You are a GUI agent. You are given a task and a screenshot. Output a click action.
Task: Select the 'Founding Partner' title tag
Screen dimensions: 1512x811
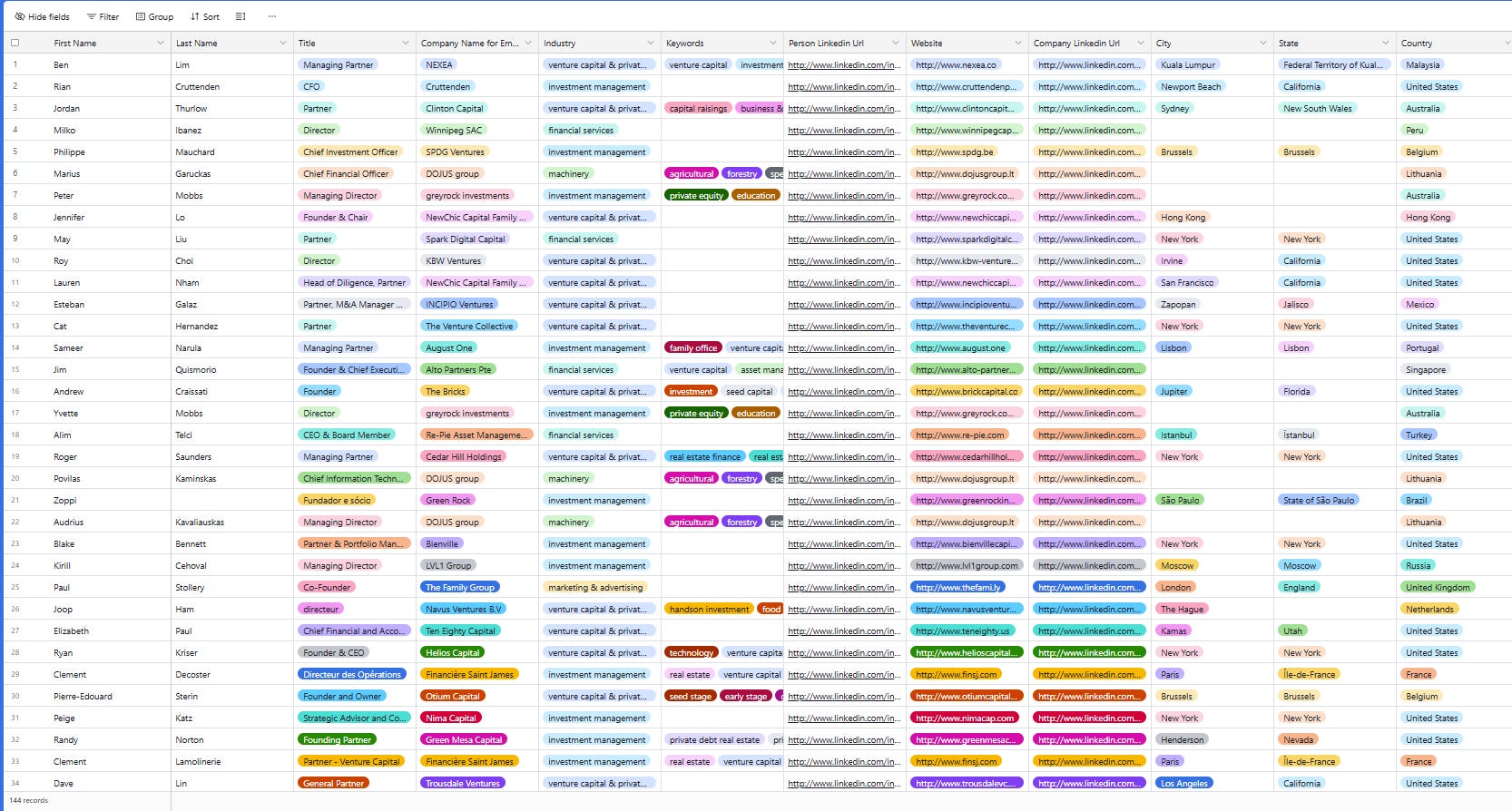tap(337, 740)
